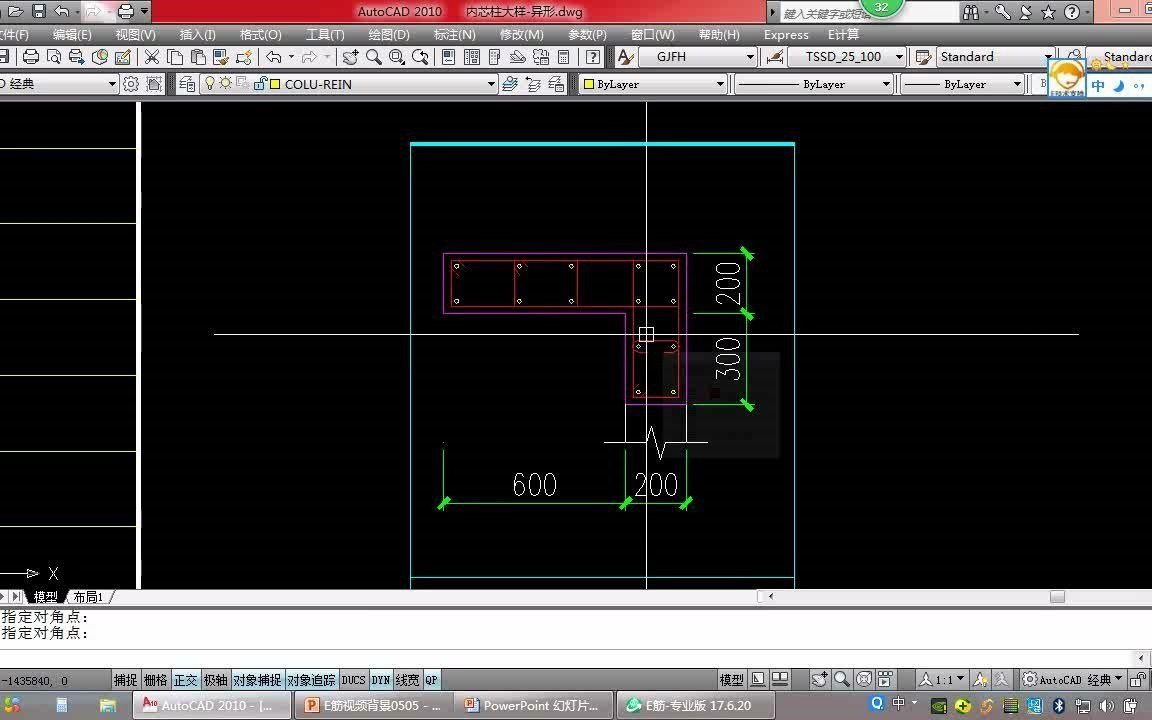Expand the GJFH text style dropdown
Viewport: 1152px width, 720px height.
[x=750, y=57]
